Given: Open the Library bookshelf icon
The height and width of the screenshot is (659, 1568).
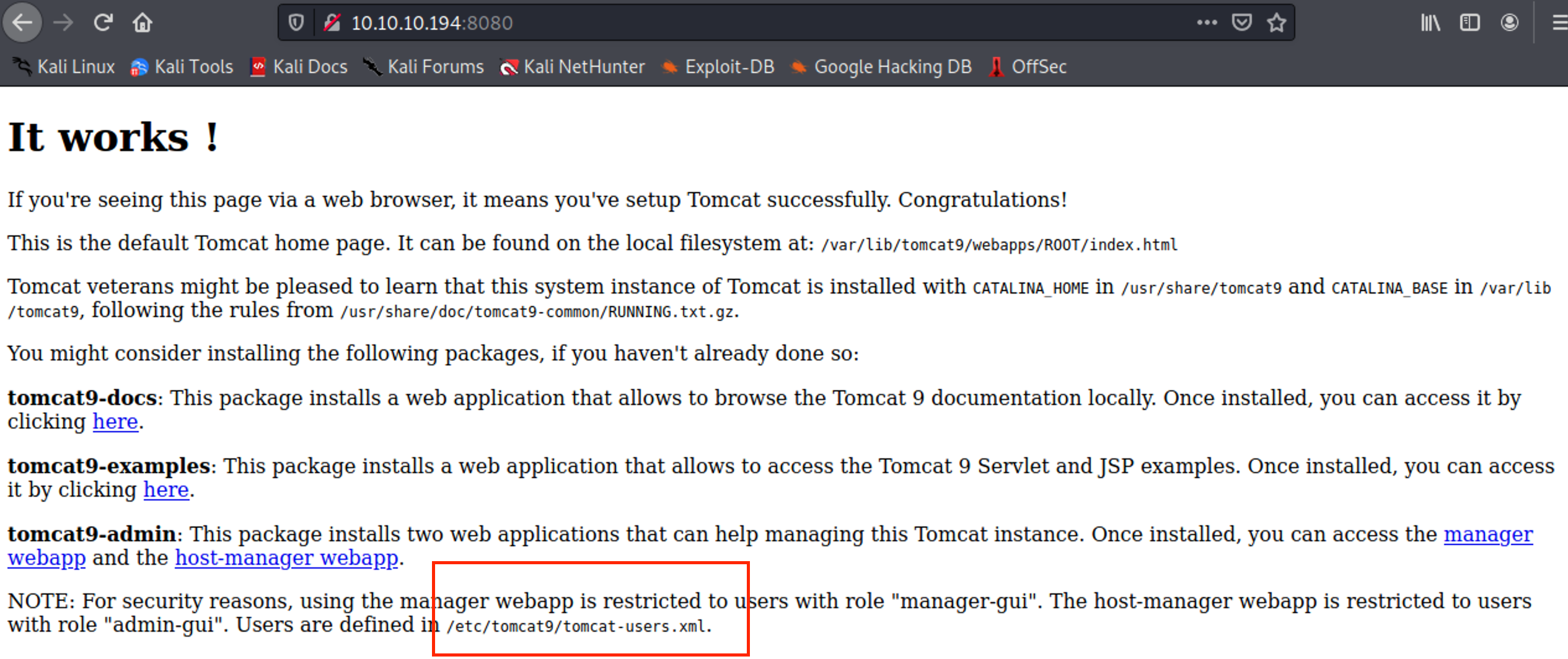Looking at the screenshot, I should coord(1430,23).
